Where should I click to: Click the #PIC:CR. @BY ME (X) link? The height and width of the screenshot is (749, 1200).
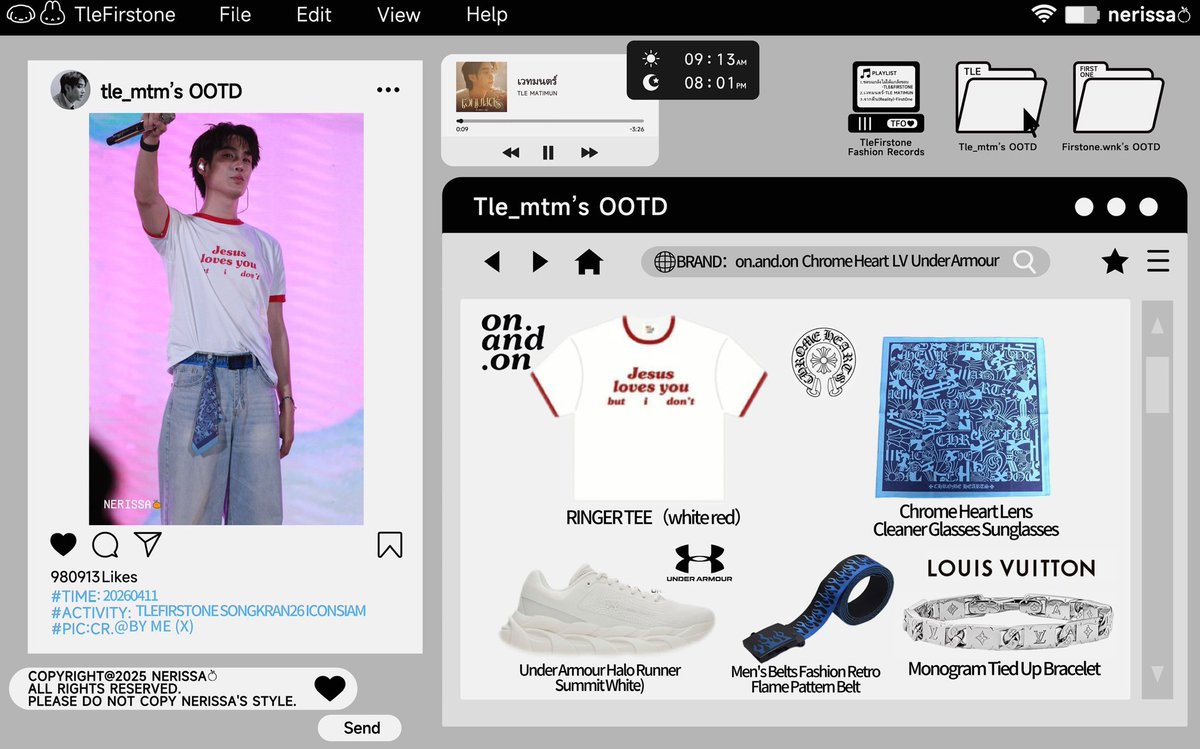pyautogui.click(x=122, y=627)
